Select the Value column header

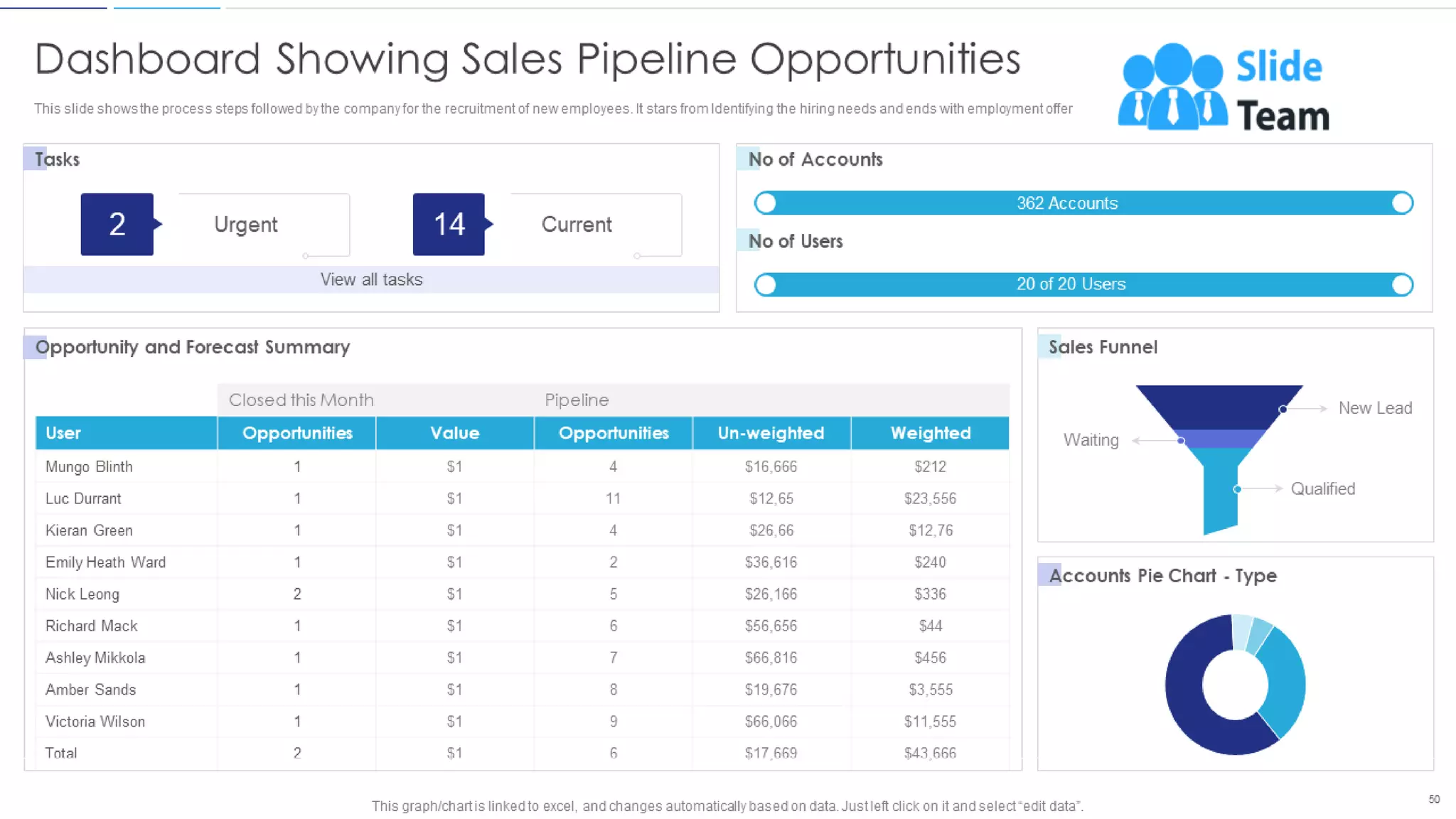pos(455,433)
